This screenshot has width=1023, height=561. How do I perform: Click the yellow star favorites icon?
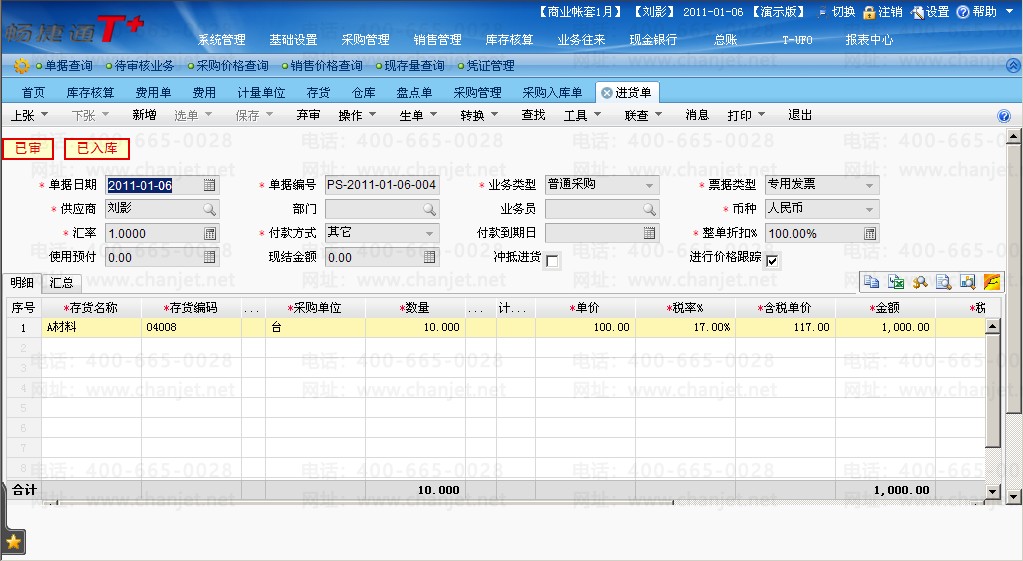(x=14, y=541)
